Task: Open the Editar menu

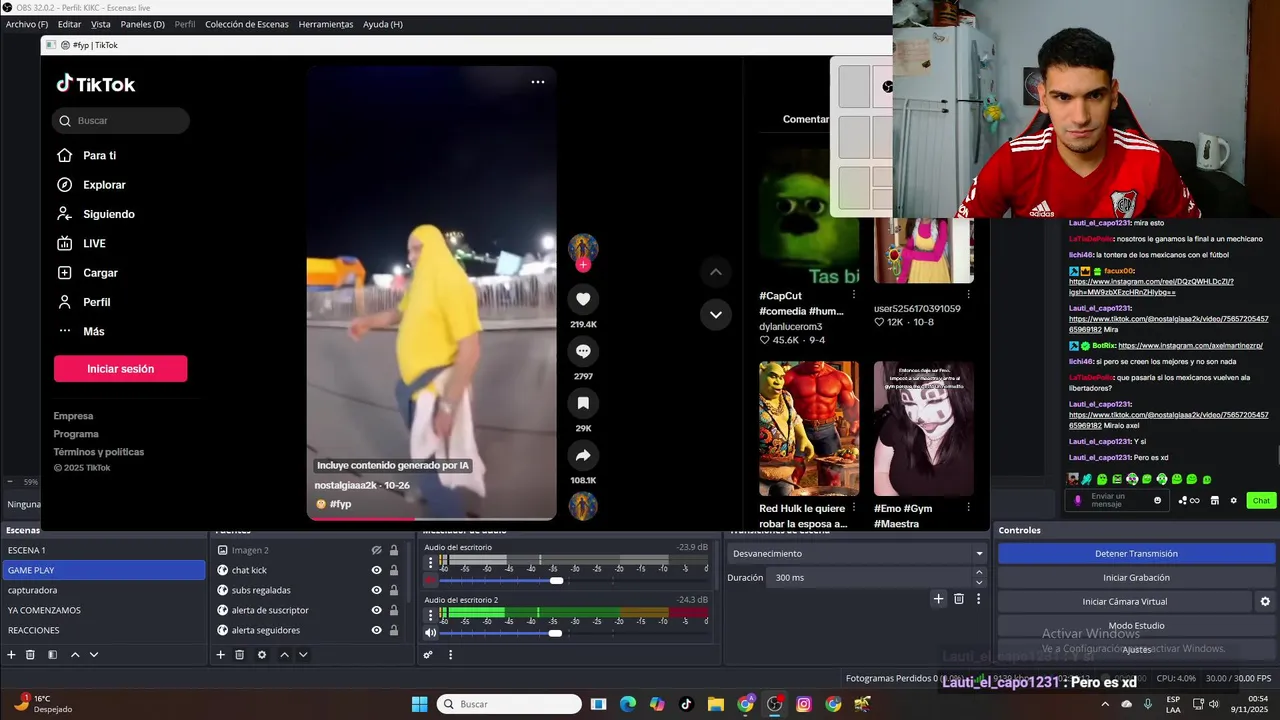Action: [69, 24]
